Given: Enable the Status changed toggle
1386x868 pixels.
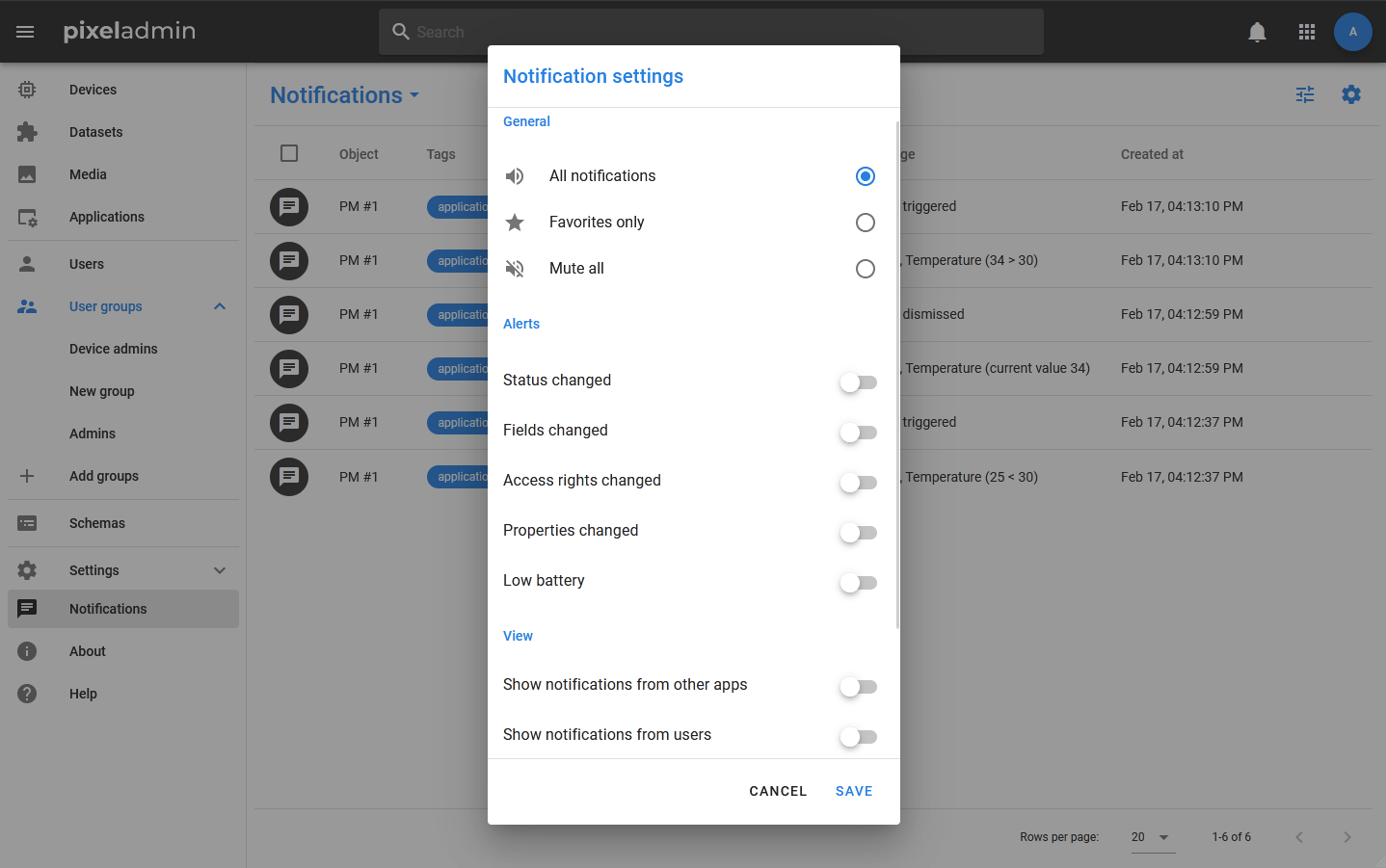Looking at the screenshot, I should pos(858,382).
